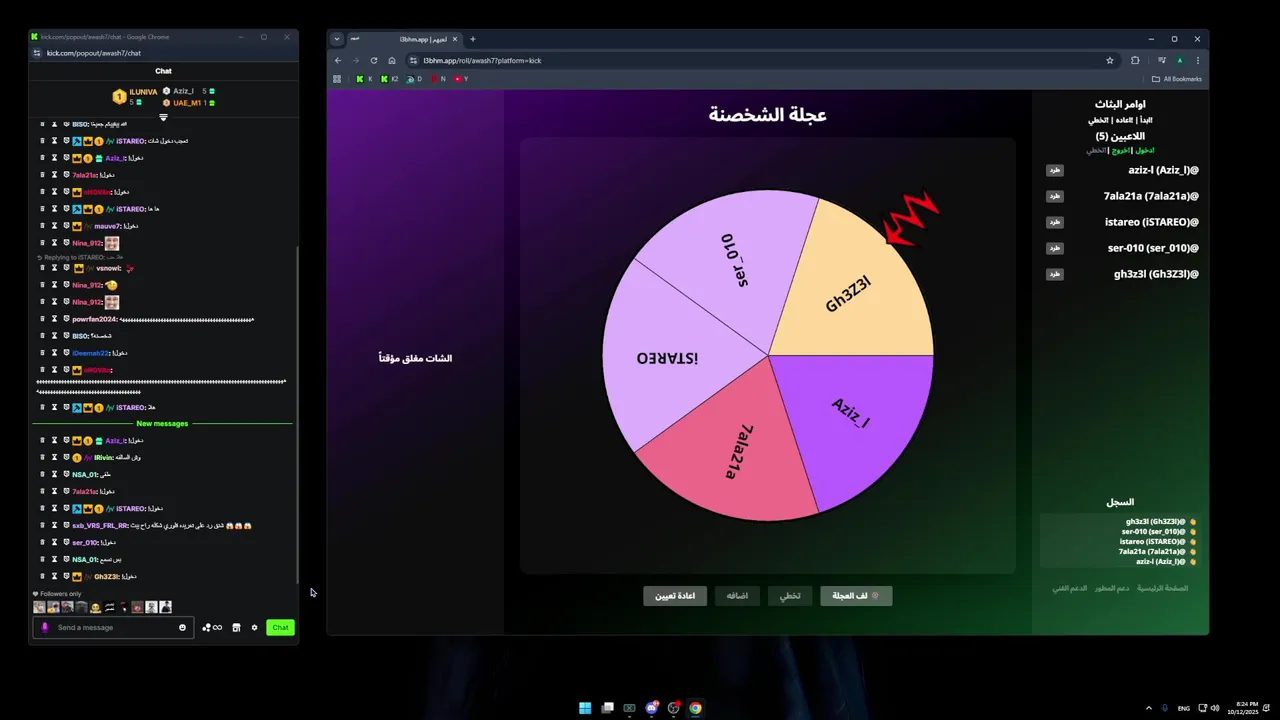Show hidden tray icons chevron
The image size is (1280, 720).
1148,708
